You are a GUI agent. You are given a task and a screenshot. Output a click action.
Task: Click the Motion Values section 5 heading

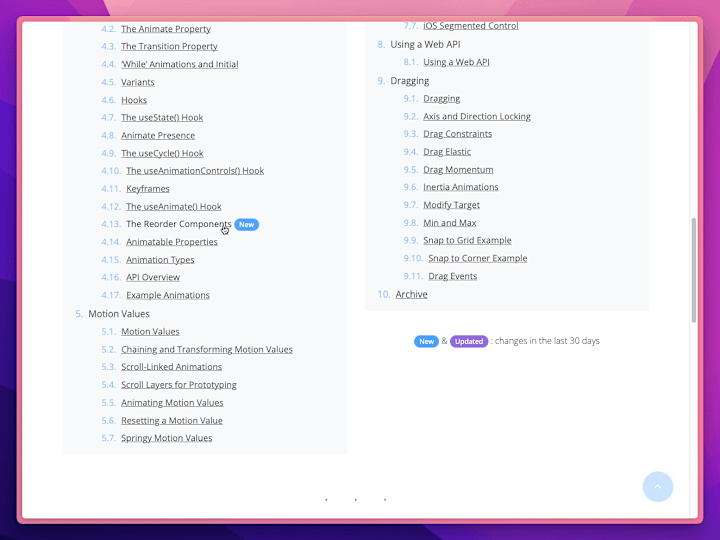pyautogui.click(x=119, y=314)
